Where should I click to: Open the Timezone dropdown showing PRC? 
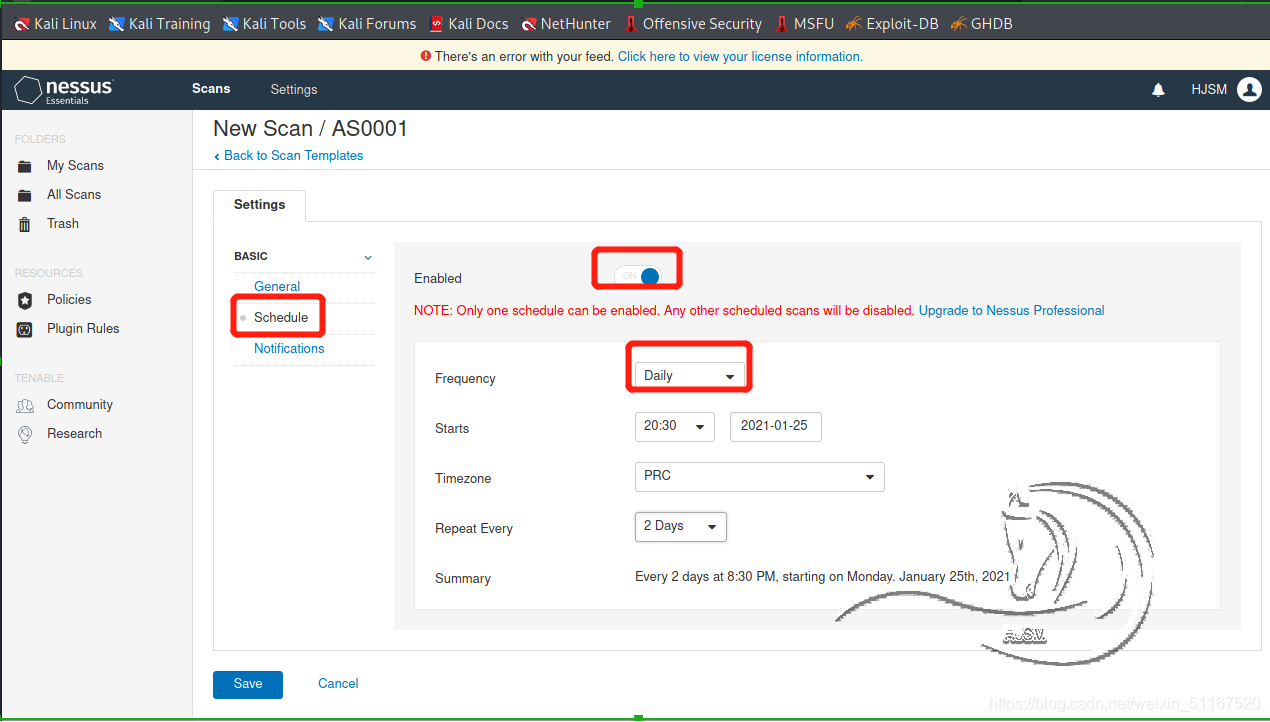[x=760, y=476]
